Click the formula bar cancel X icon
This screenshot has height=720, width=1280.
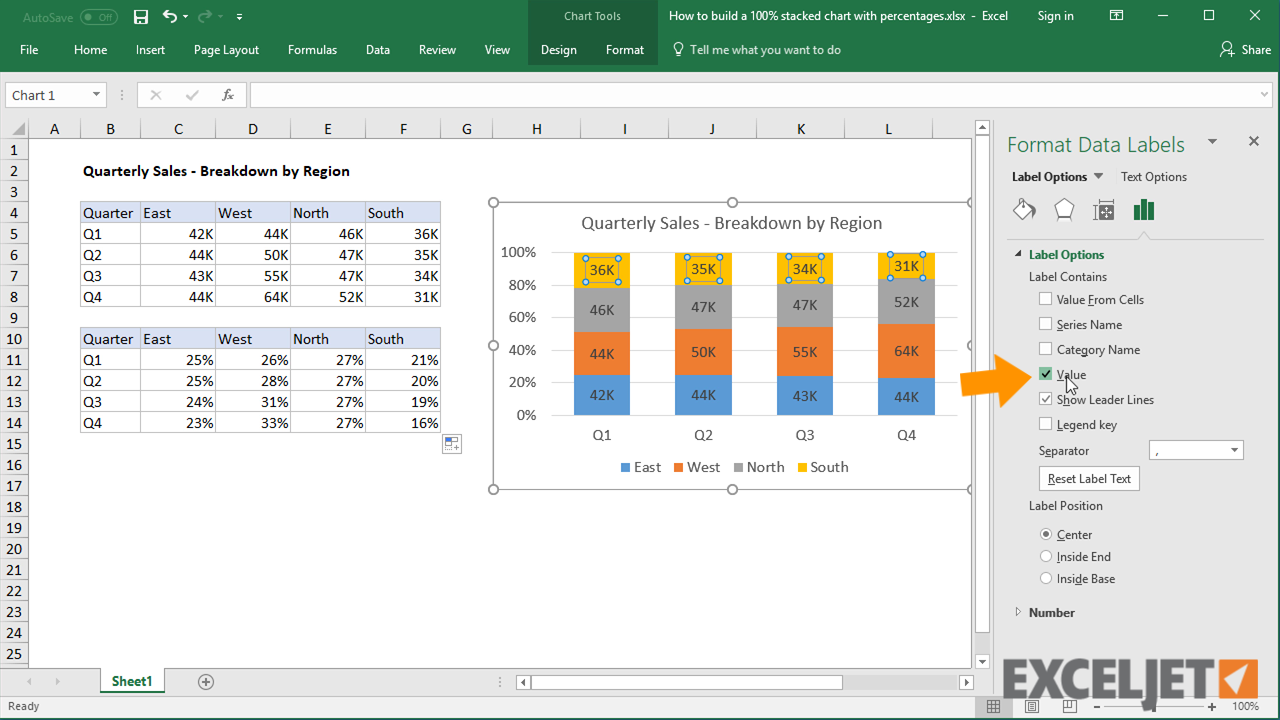click(156, 95)
